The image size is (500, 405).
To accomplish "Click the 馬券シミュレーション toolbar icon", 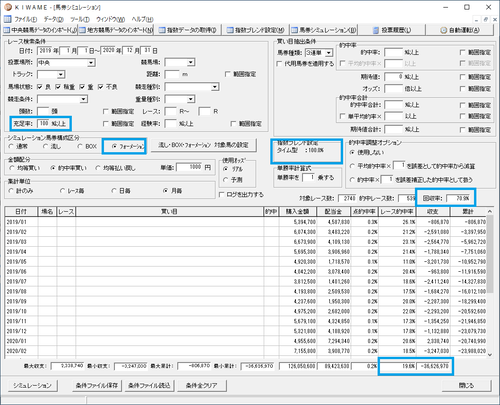I will click(x=294, y=30).
